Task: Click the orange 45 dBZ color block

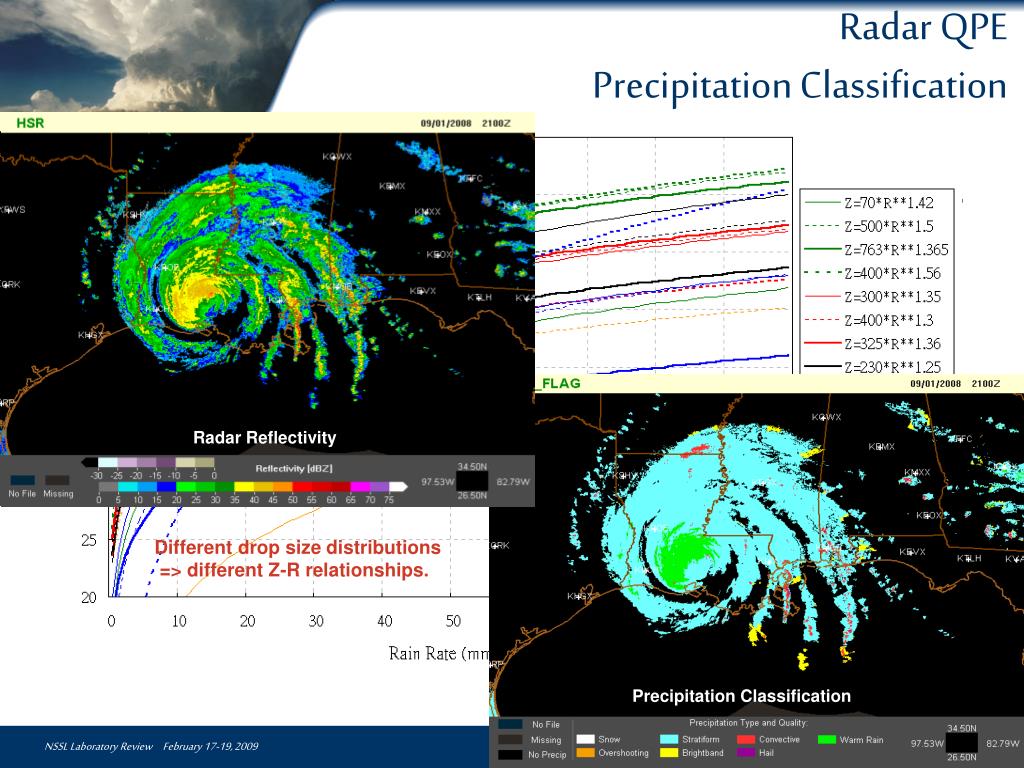Action: (283, 487)
